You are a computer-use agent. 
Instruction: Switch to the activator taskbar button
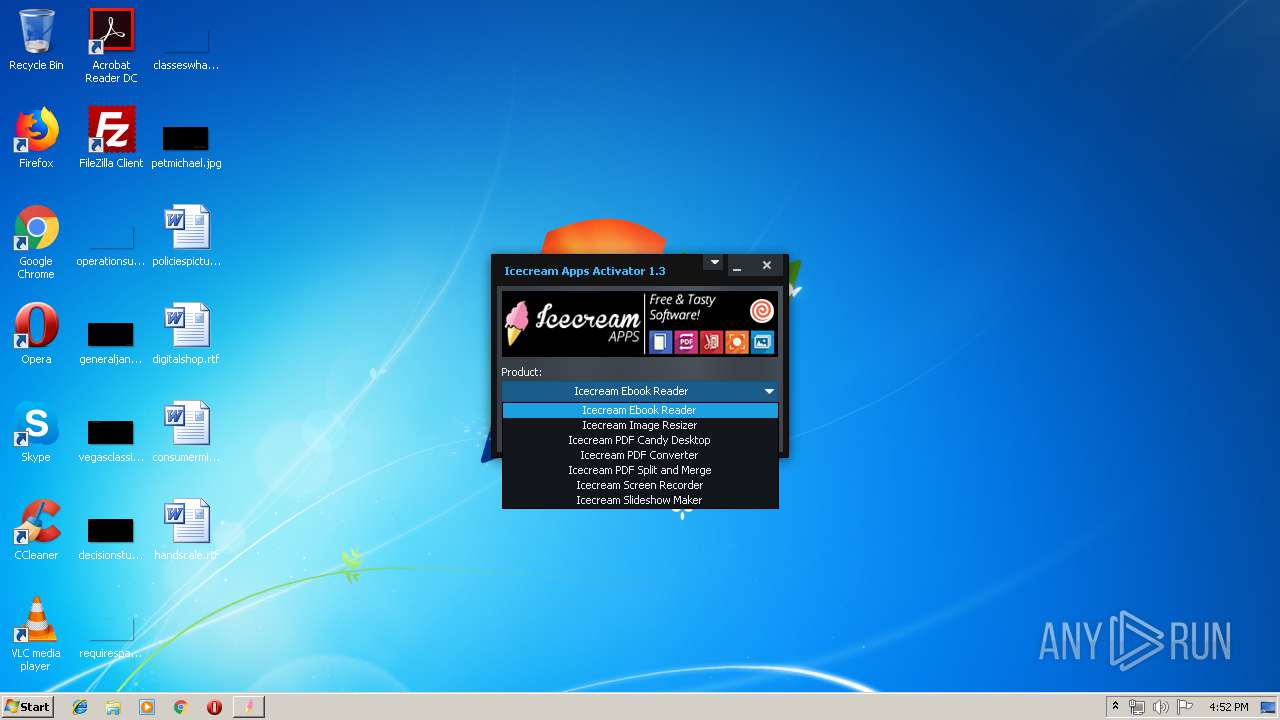click(x=249, y=707)
